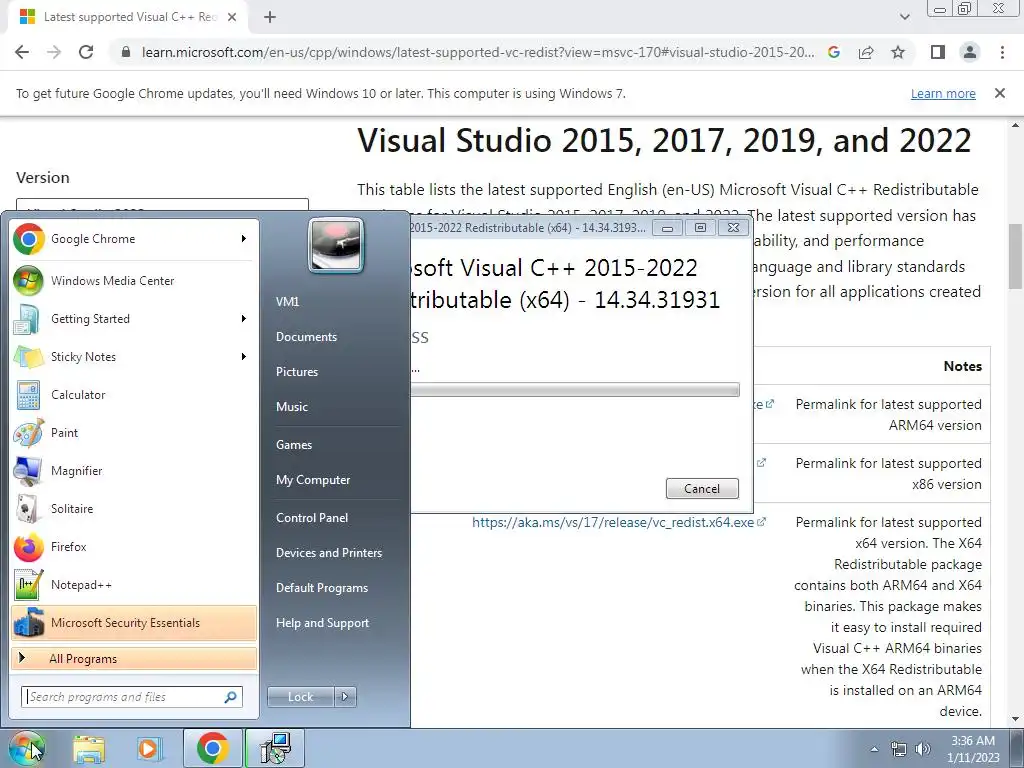Cancel the Visual C++ installation
1024x768 pixels.
pos(702,488)
